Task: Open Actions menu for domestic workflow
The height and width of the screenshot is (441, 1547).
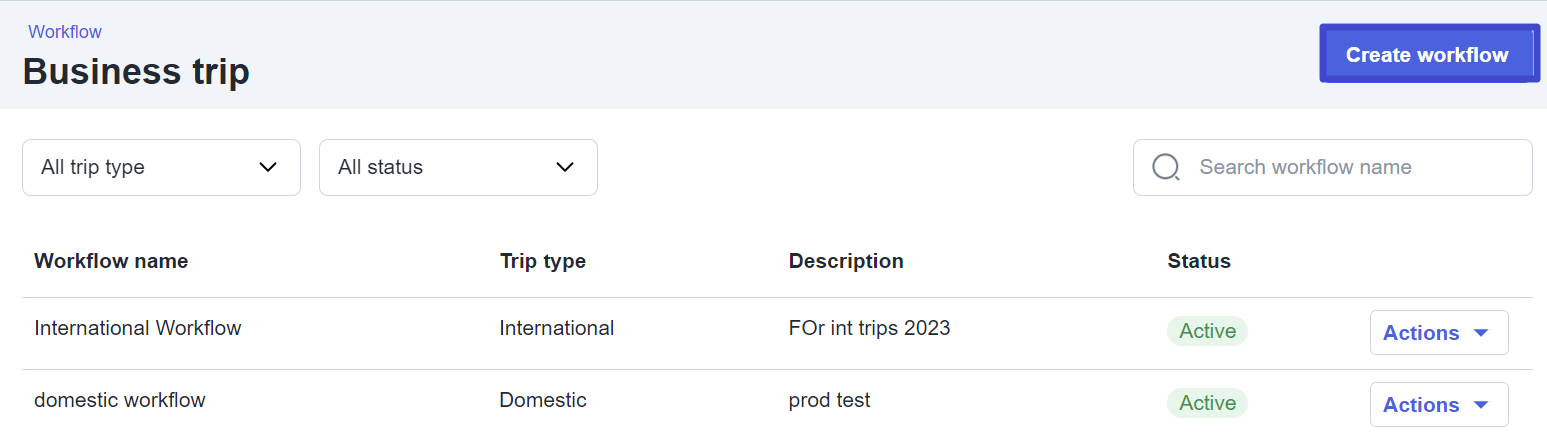Action: tap(1439, 405)
